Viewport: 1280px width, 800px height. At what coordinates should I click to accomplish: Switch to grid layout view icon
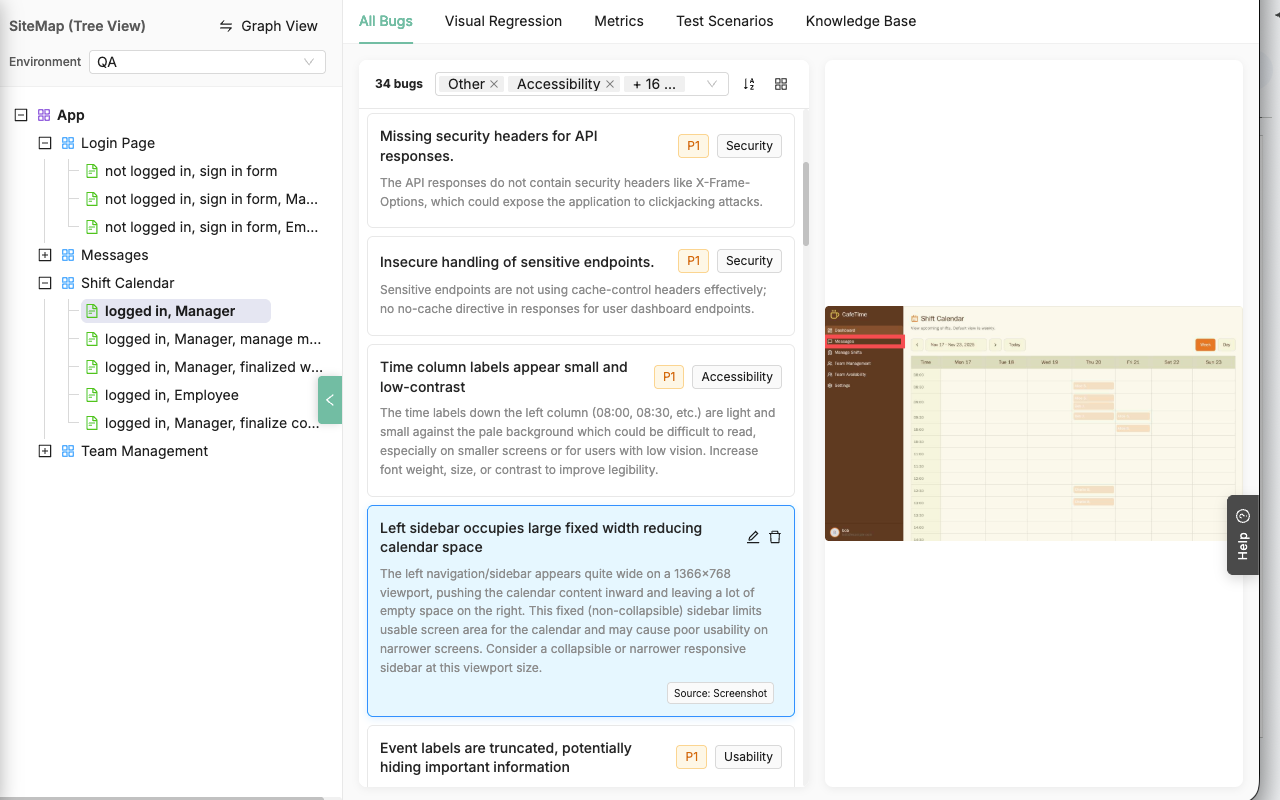(x=781, y=84)
